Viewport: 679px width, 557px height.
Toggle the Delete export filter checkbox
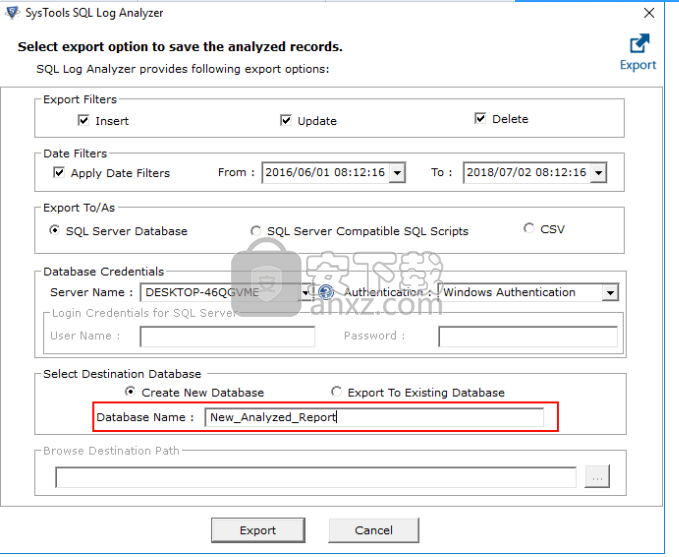(x=480, y=118)
